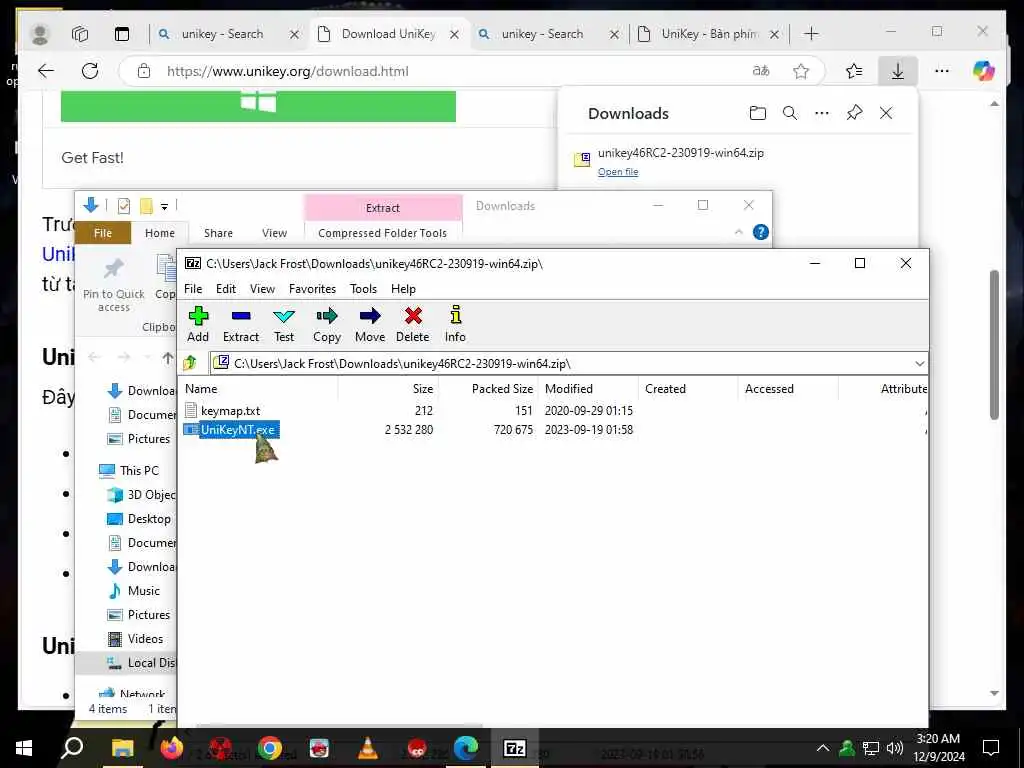Pin the Downloads panel
Image resolution: width=1024 pixels, height=768 pixels.
[854, 113]
